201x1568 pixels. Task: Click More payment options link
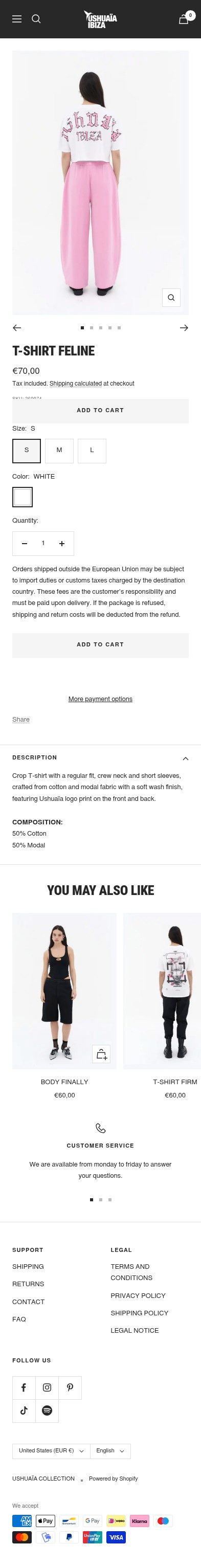pyautogui.click(x=100, y=699)
